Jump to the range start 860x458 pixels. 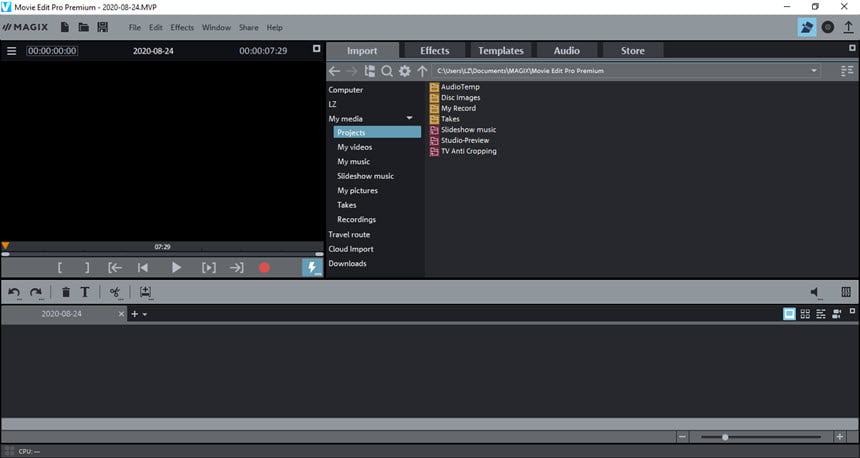pyautogui.click(x=115, y=268)
